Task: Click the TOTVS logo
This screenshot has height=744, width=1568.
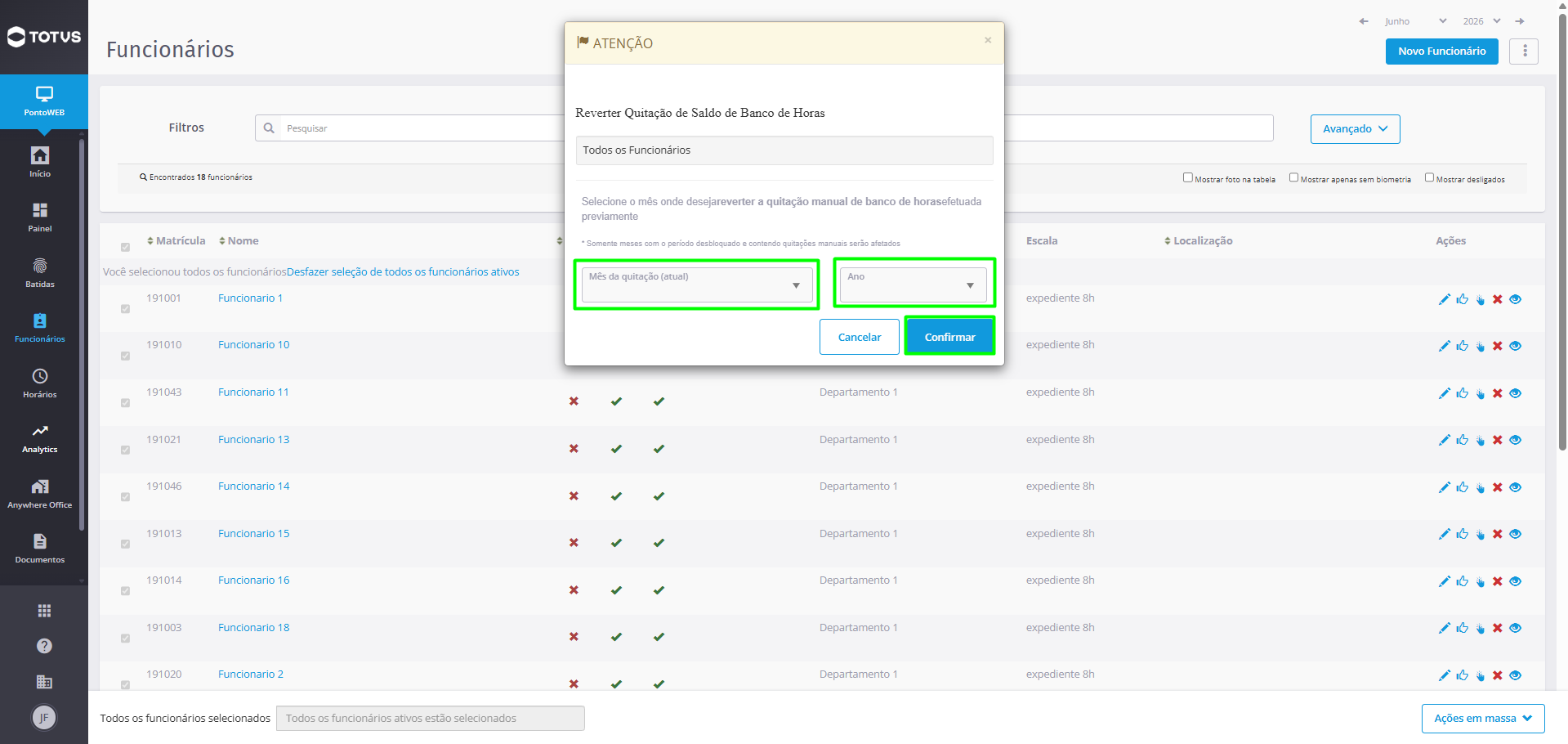Action: [44, 37]
